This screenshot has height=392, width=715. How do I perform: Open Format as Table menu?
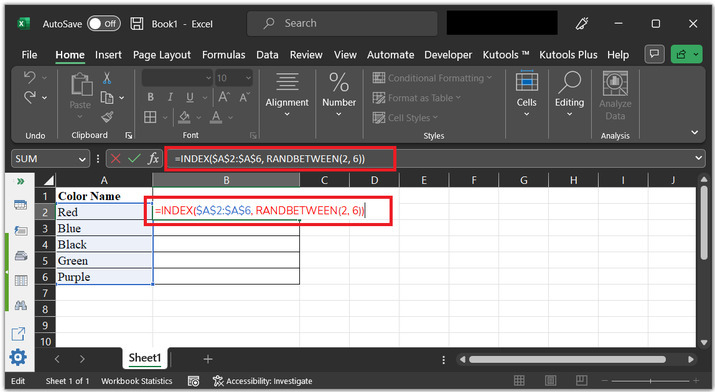(x=417, y=98)
